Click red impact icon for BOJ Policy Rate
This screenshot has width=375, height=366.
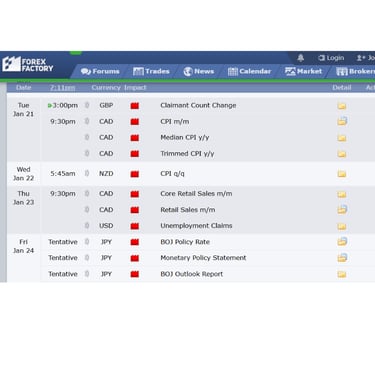(135, 242)
